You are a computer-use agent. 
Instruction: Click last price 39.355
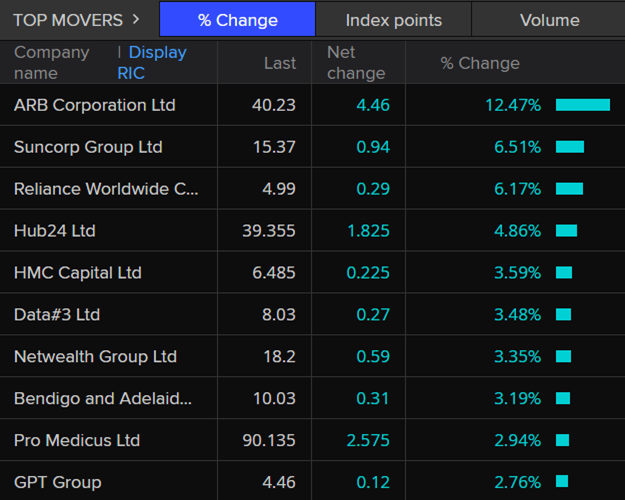(x=269, y=231)
